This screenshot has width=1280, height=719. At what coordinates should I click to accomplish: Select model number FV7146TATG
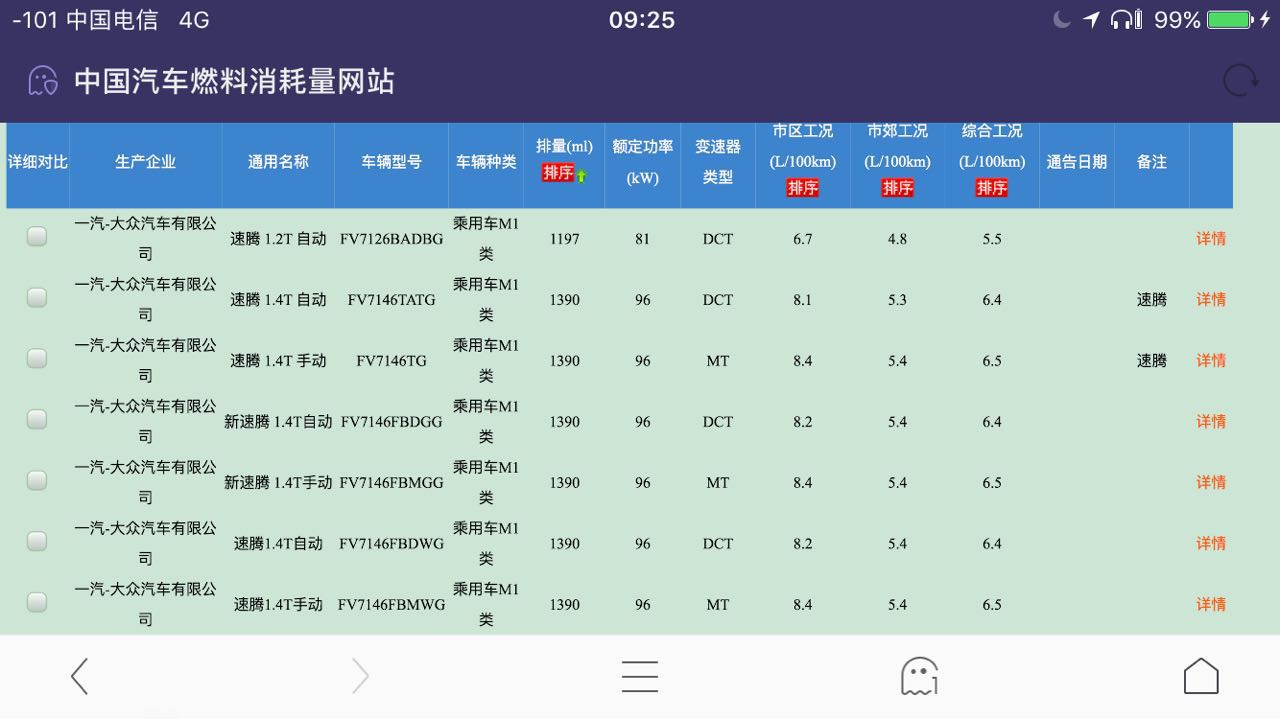point(392,300)
